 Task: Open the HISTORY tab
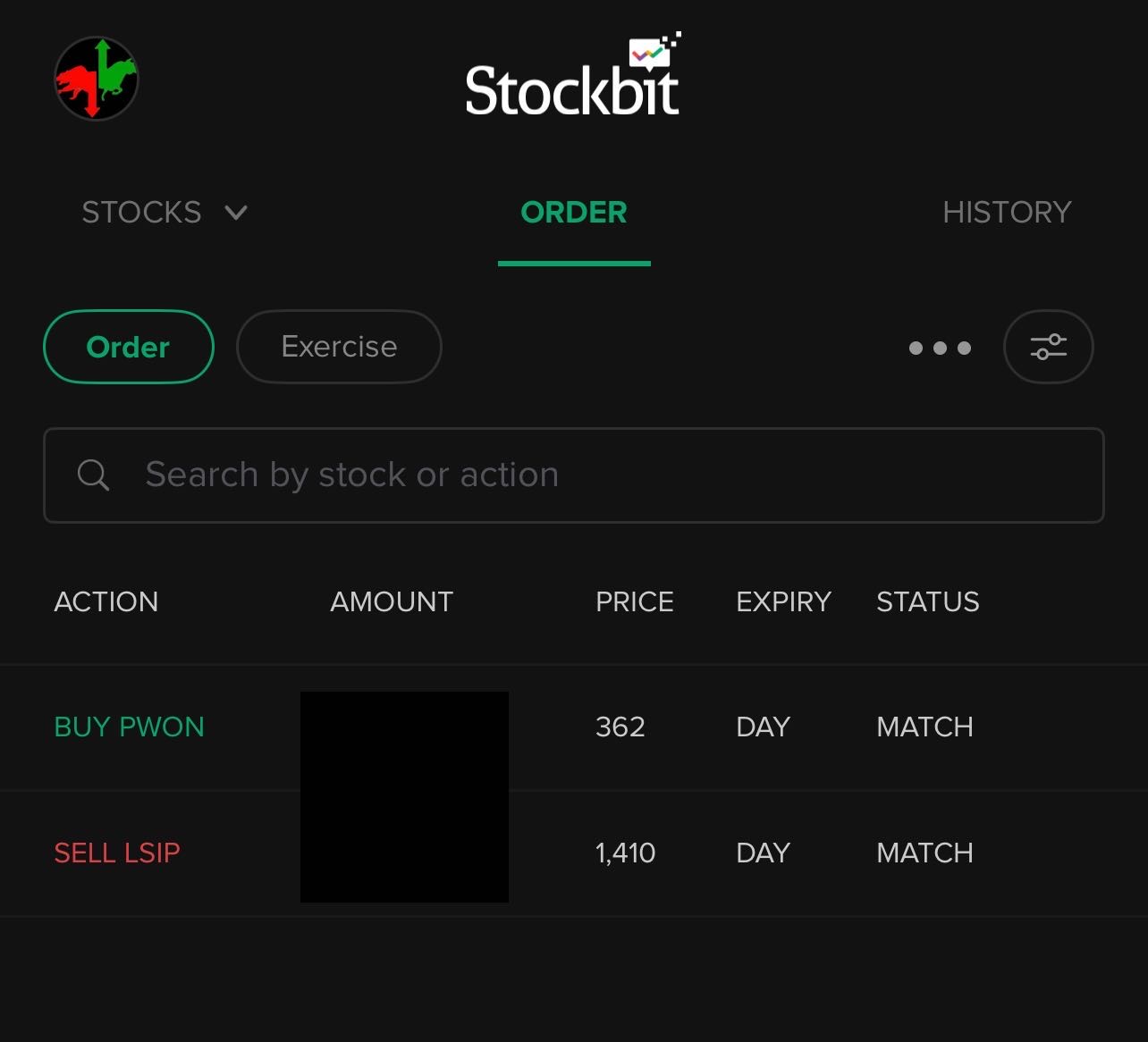click(1007, 213)
